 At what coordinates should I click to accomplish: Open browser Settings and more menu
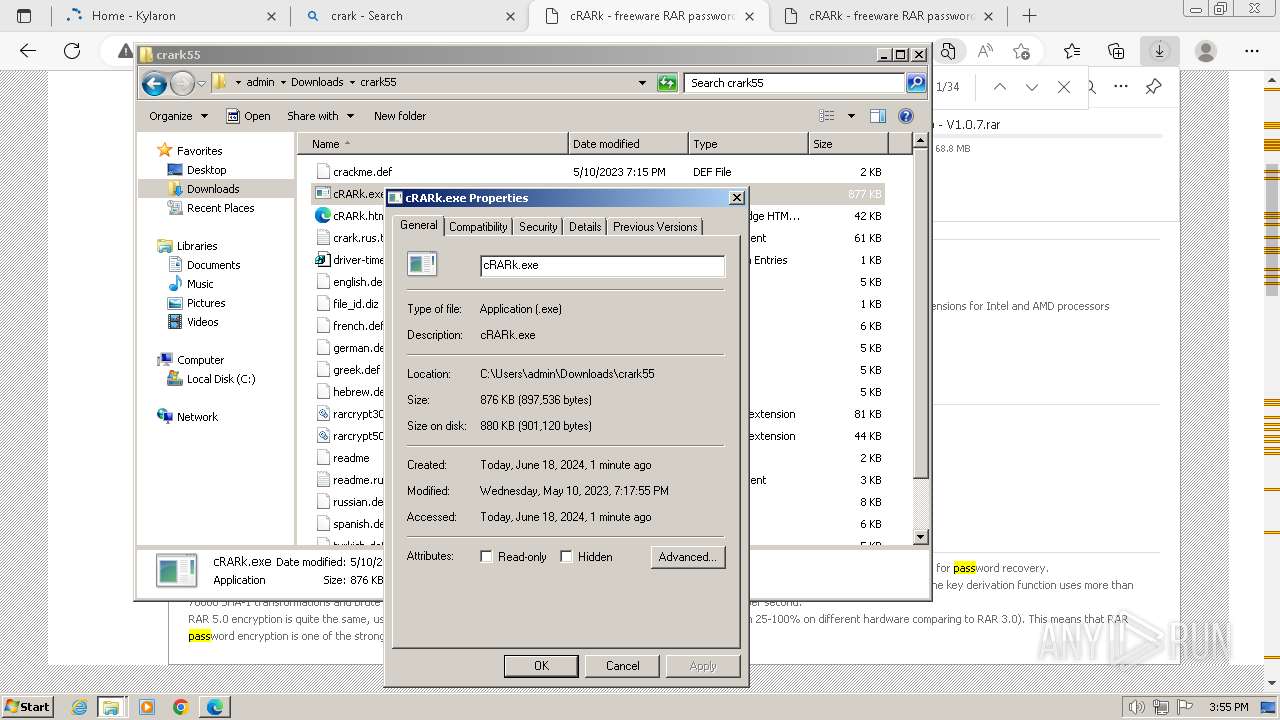tap(1252, 51)
